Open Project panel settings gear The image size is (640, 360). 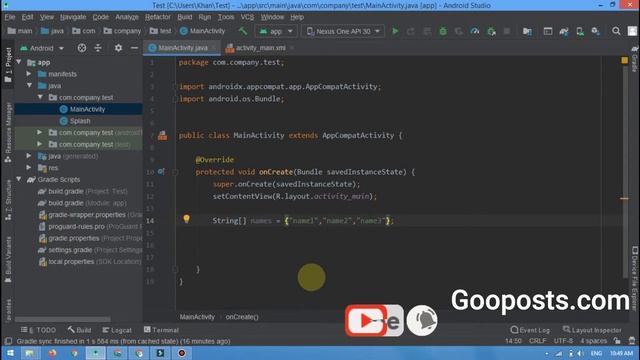click(118, 48)
